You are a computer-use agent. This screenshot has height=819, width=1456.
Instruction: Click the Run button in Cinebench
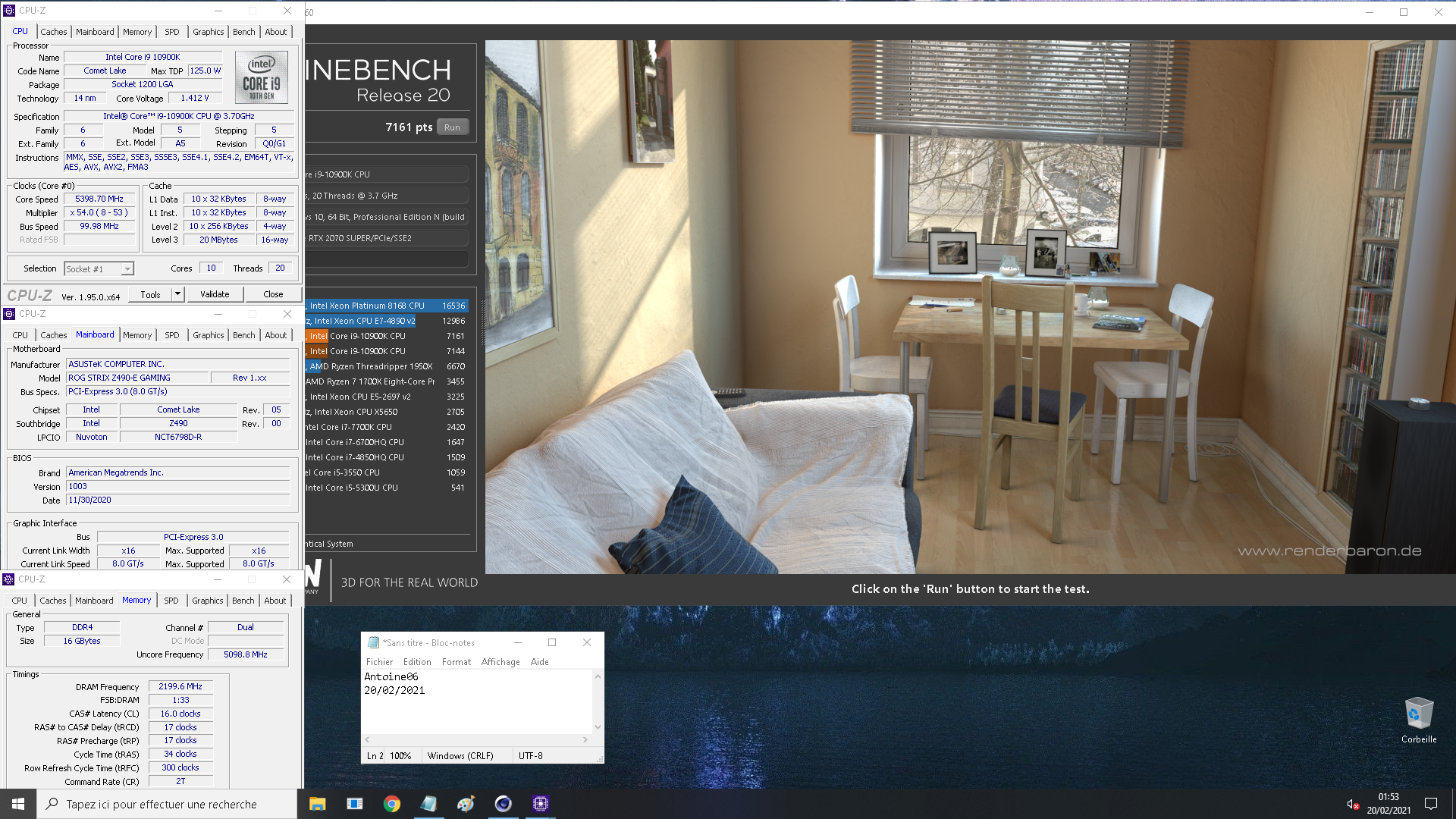click(x=453, y=127)
